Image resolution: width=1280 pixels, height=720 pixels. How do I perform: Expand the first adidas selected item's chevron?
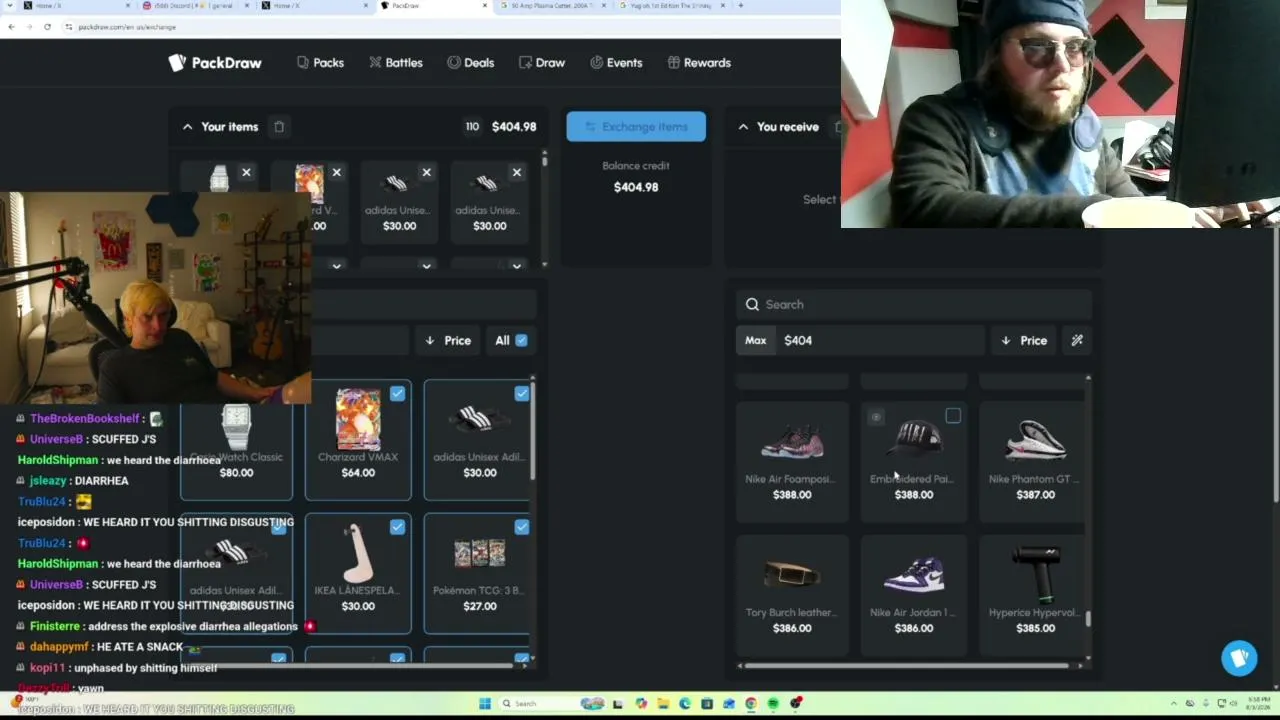click(x=426, y=266)
